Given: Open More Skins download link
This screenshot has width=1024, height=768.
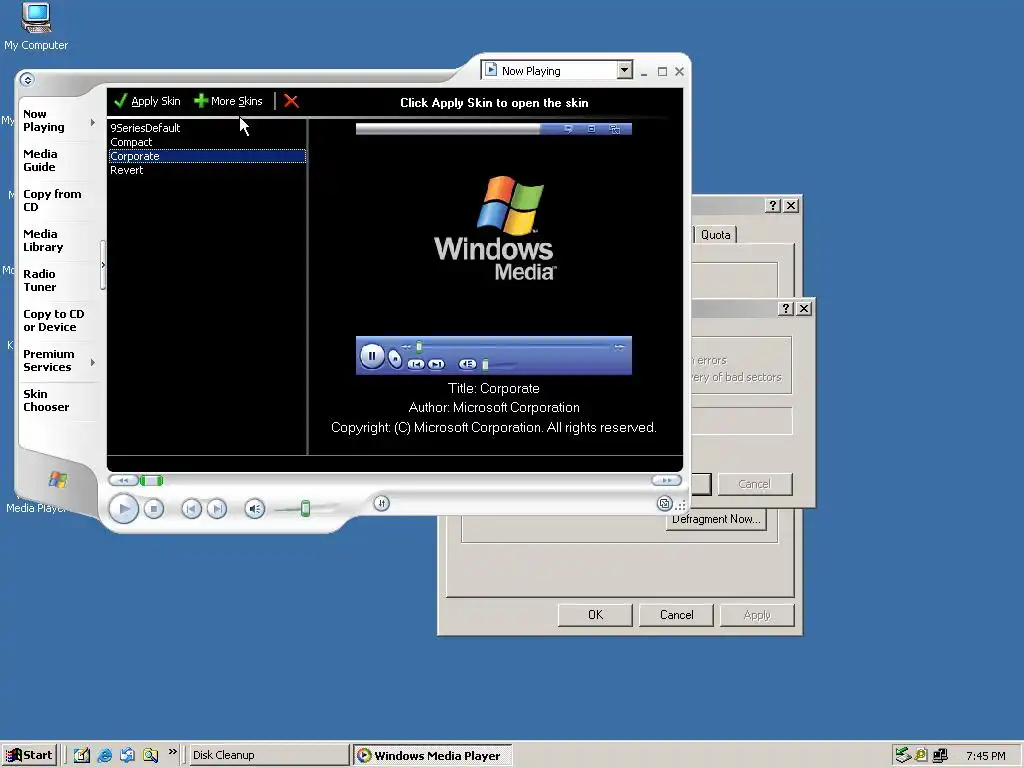Looking at the screenshot, I should [x=228, y=101].
